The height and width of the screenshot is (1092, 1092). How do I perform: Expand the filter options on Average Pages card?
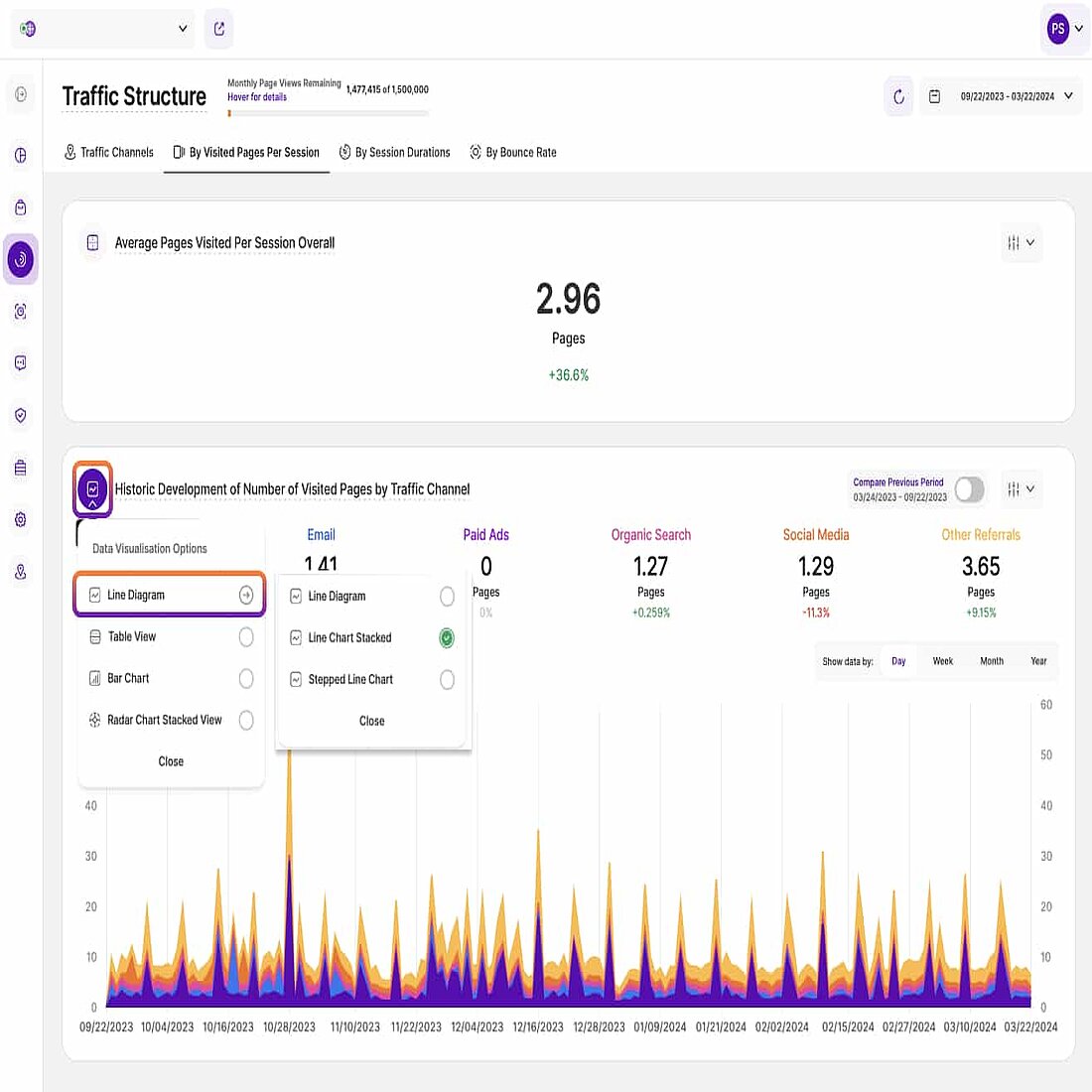(x=1022, y=243)
